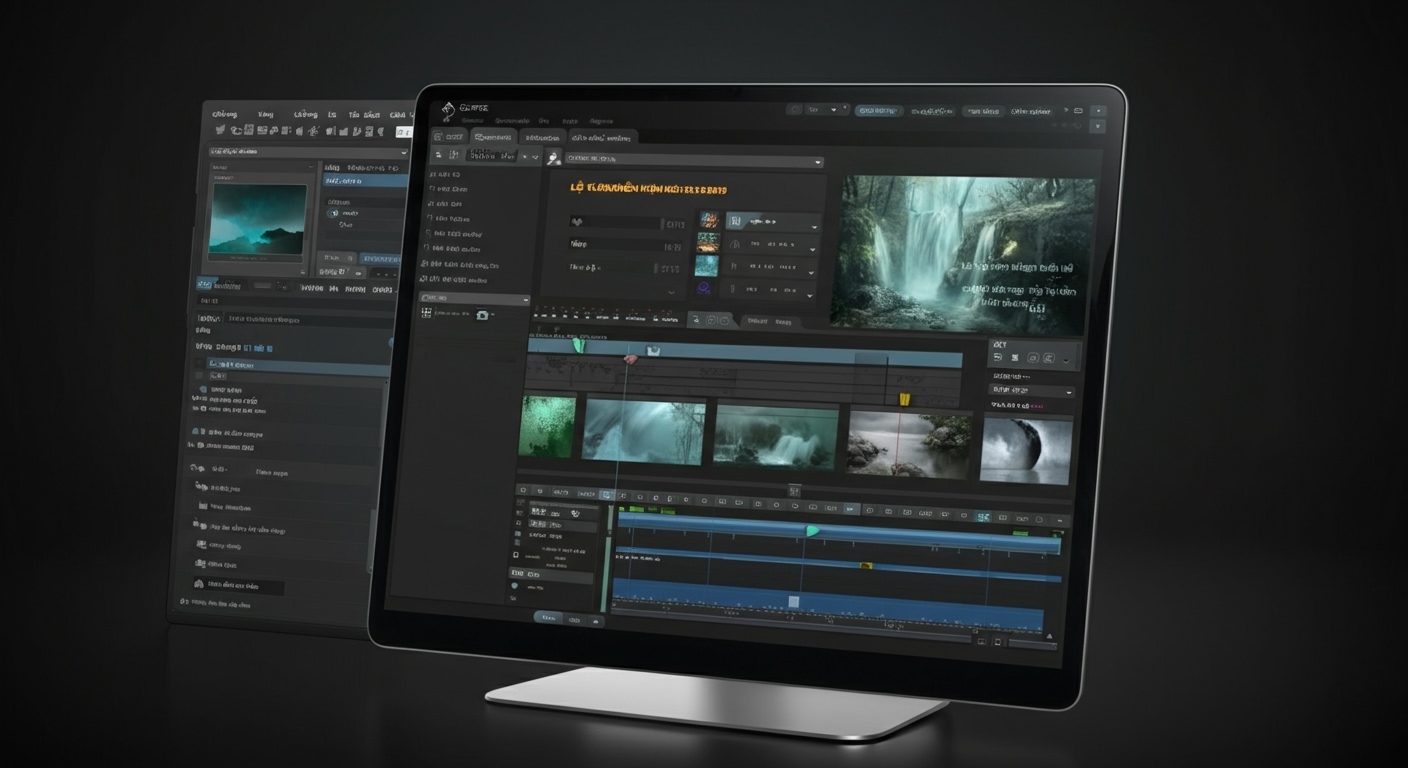Viewport: 1408px width, 768px height.
Task: Toggle the track lock icon in the timeline header
Action: (x=516, y=556)
